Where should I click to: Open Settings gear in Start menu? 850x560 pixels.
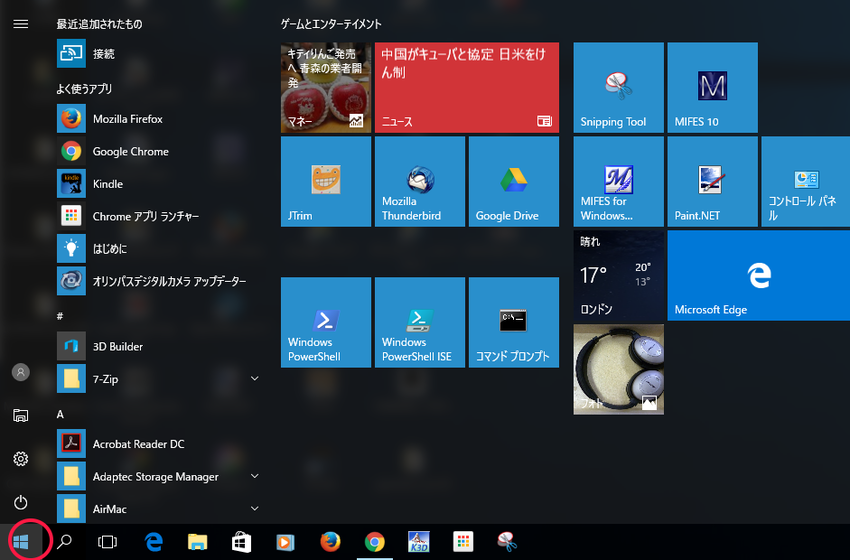(21, 459)
